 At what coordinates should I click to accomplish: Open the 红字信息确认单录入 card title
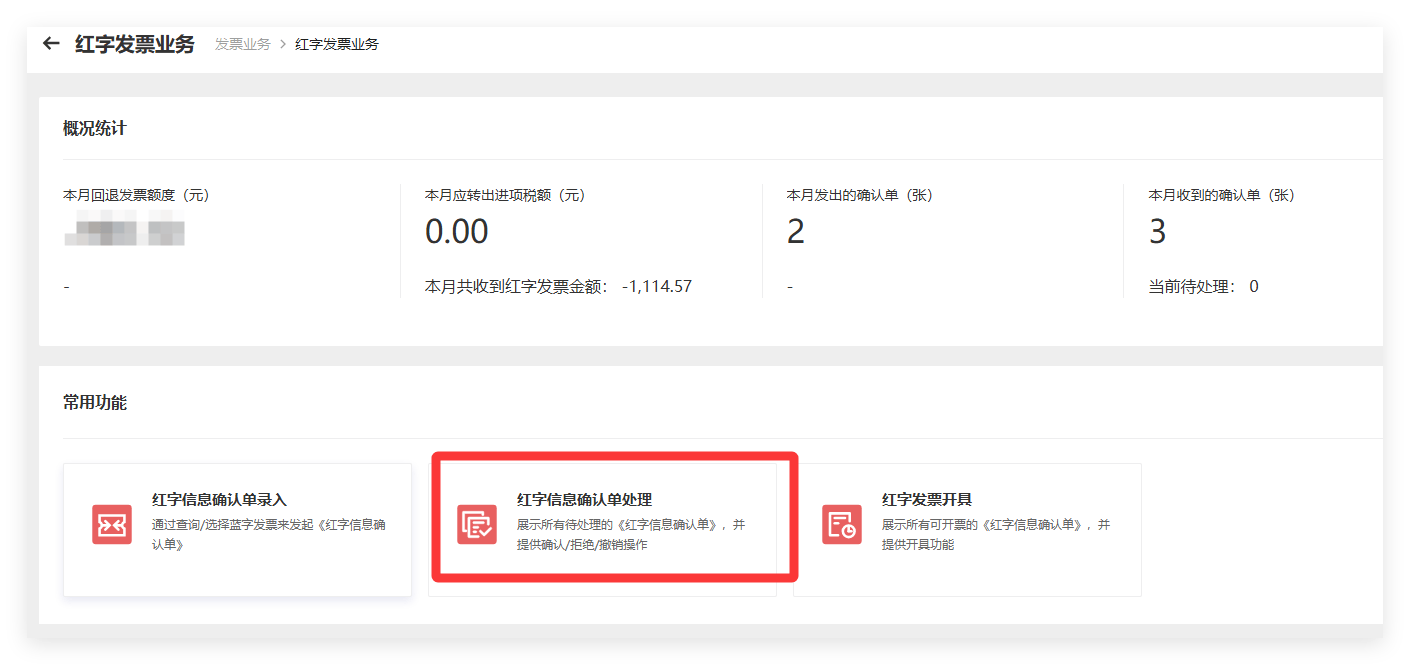point(219,500)
